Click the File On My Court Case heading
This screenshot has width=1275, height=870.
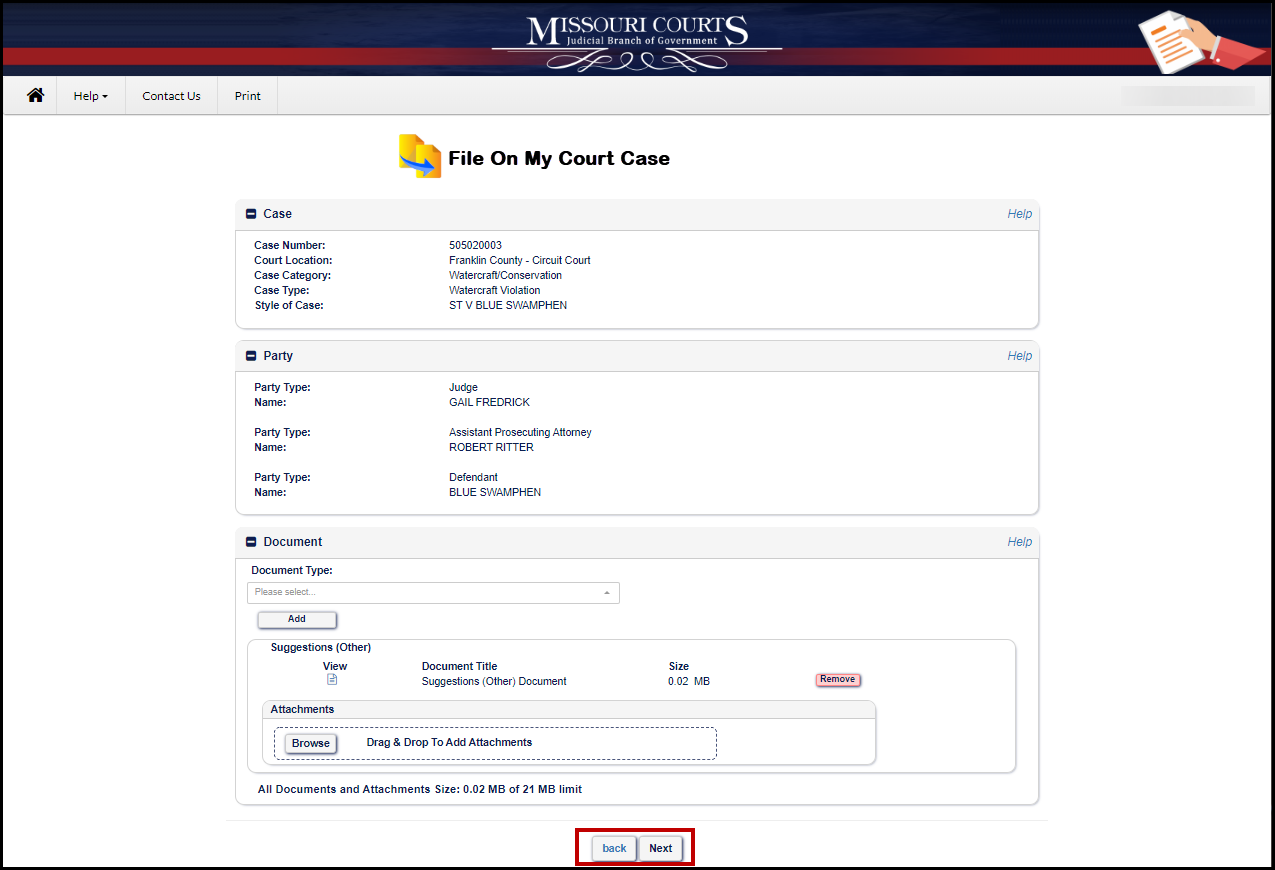coord(559,158)
